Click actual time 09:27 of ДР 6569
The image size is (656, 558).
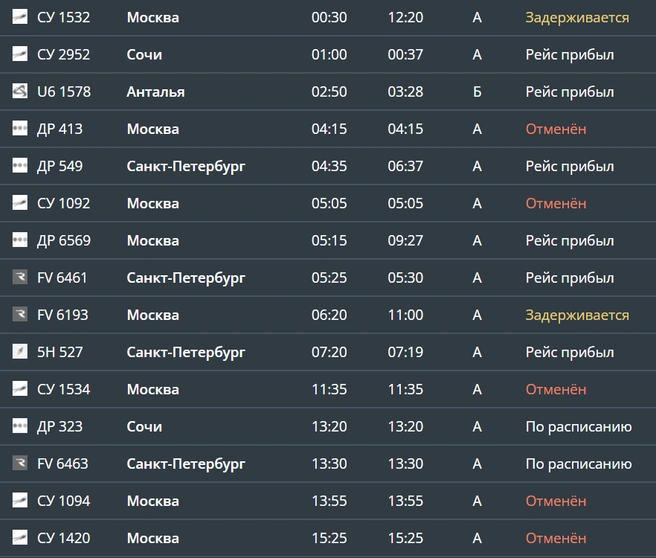(405, 241)
